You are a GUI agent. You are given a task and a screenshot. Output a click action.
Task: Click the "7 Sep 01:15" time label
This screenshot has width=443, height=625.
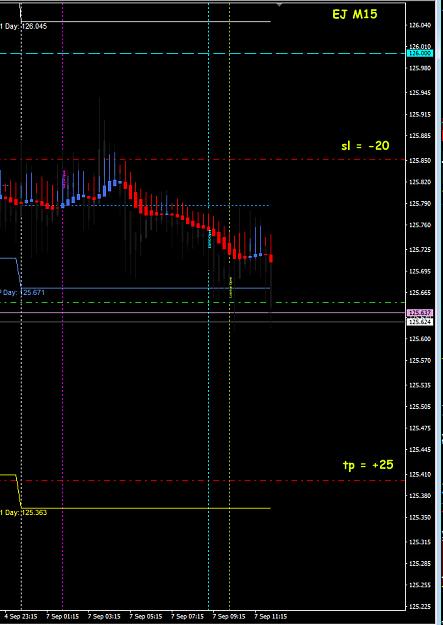(x=62, y=616)
